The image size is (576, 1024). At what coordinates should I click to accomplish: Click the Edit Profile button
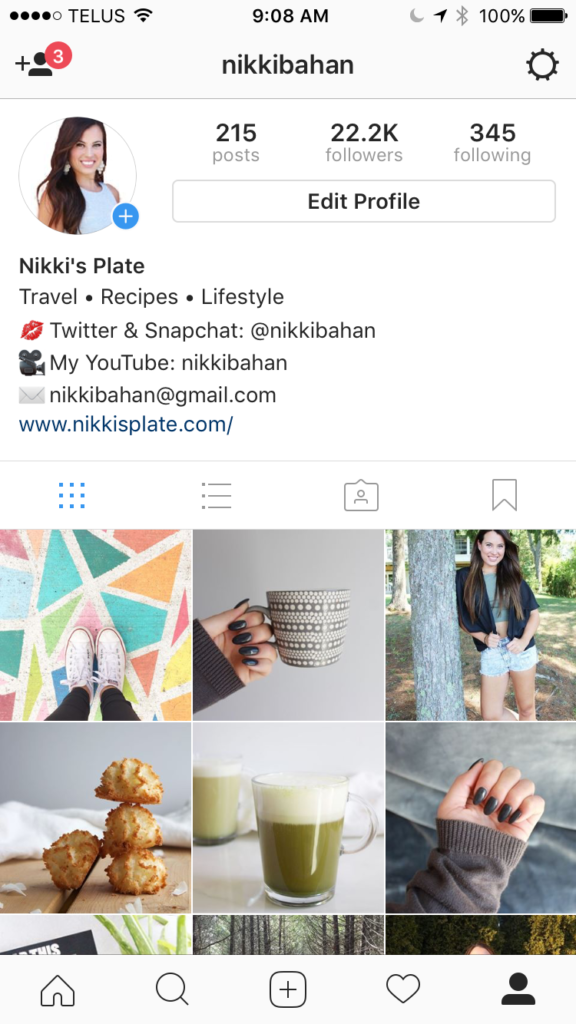(364, 201)
